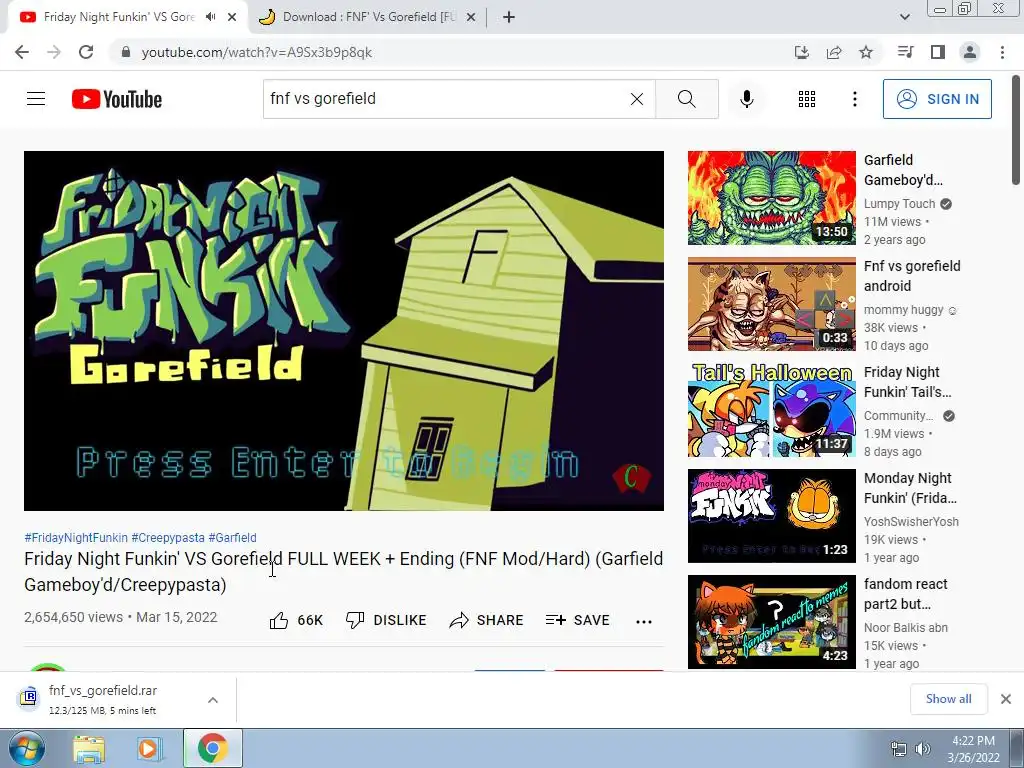Open Windows Explorer from the taskbar

(89, 748)
